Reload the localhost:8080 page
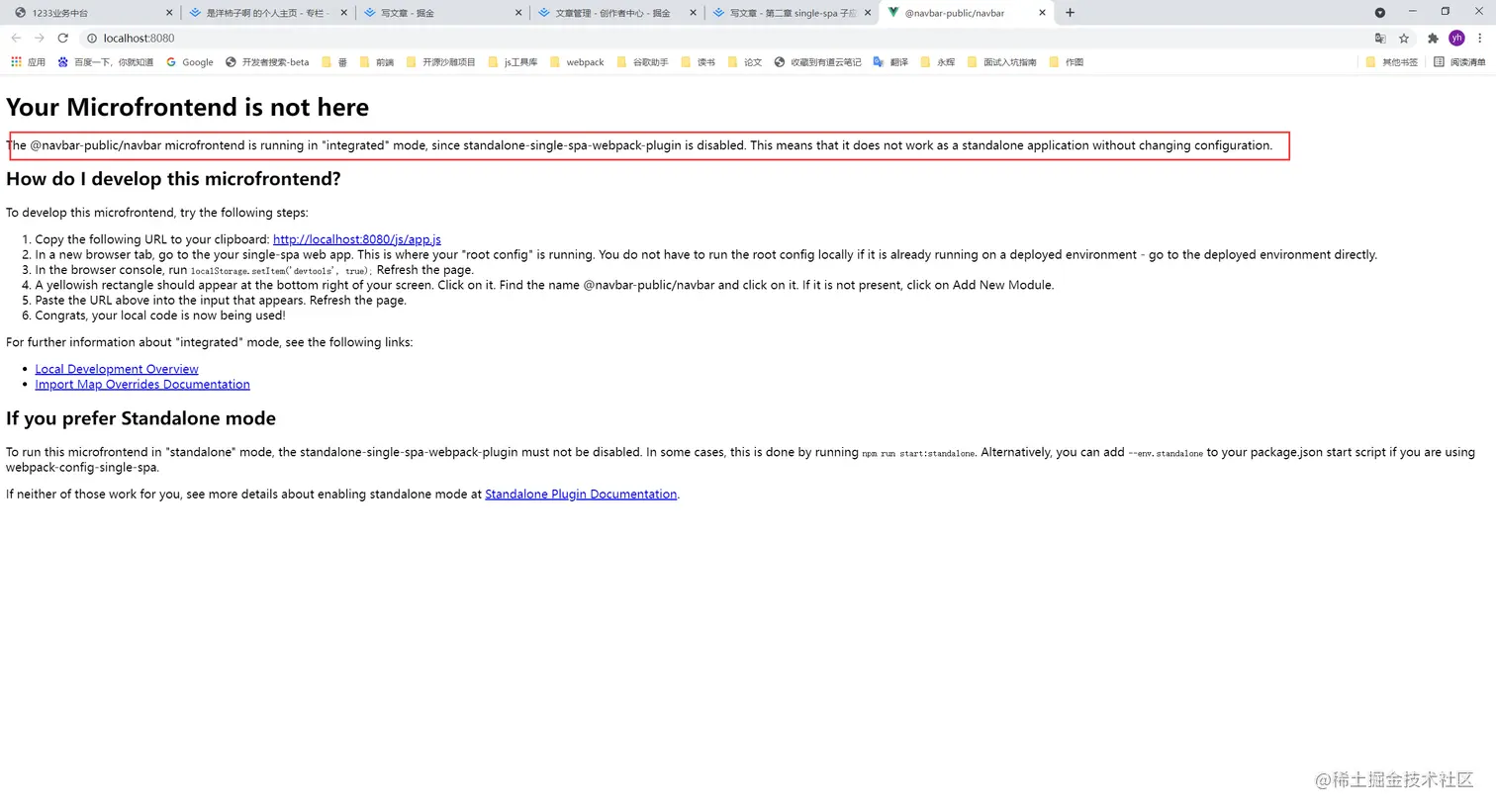 pos(62,38)
